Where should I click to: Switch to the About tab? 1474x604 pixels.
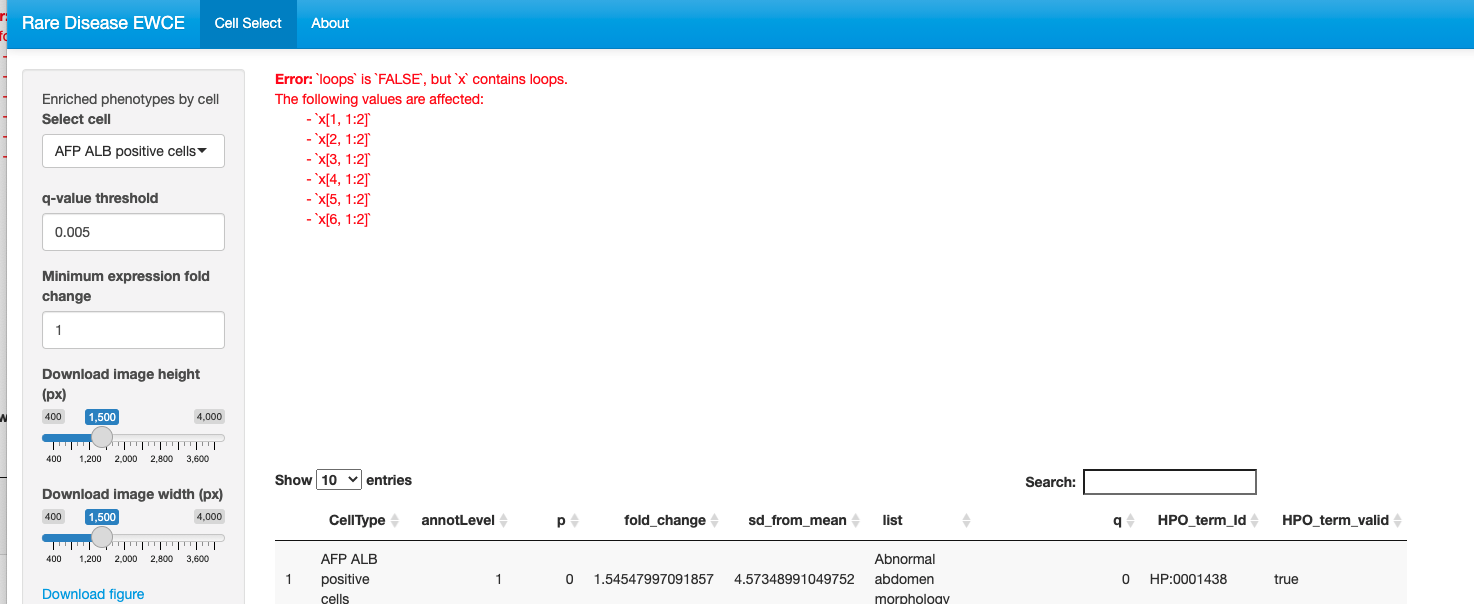[x=330, y=23]
